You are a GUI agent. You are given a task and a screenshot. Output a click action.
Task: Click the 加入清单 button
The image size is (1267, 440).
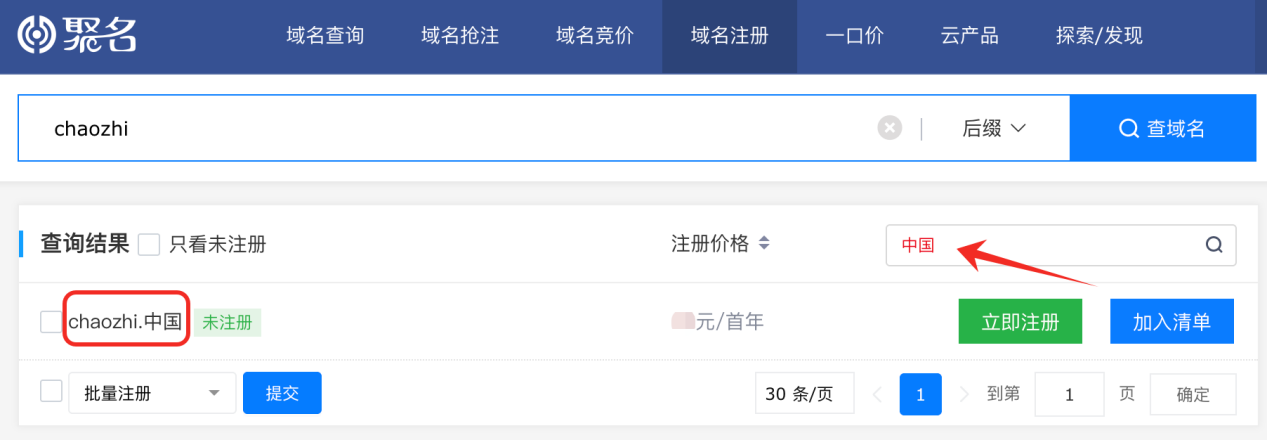coord(1172,321)
